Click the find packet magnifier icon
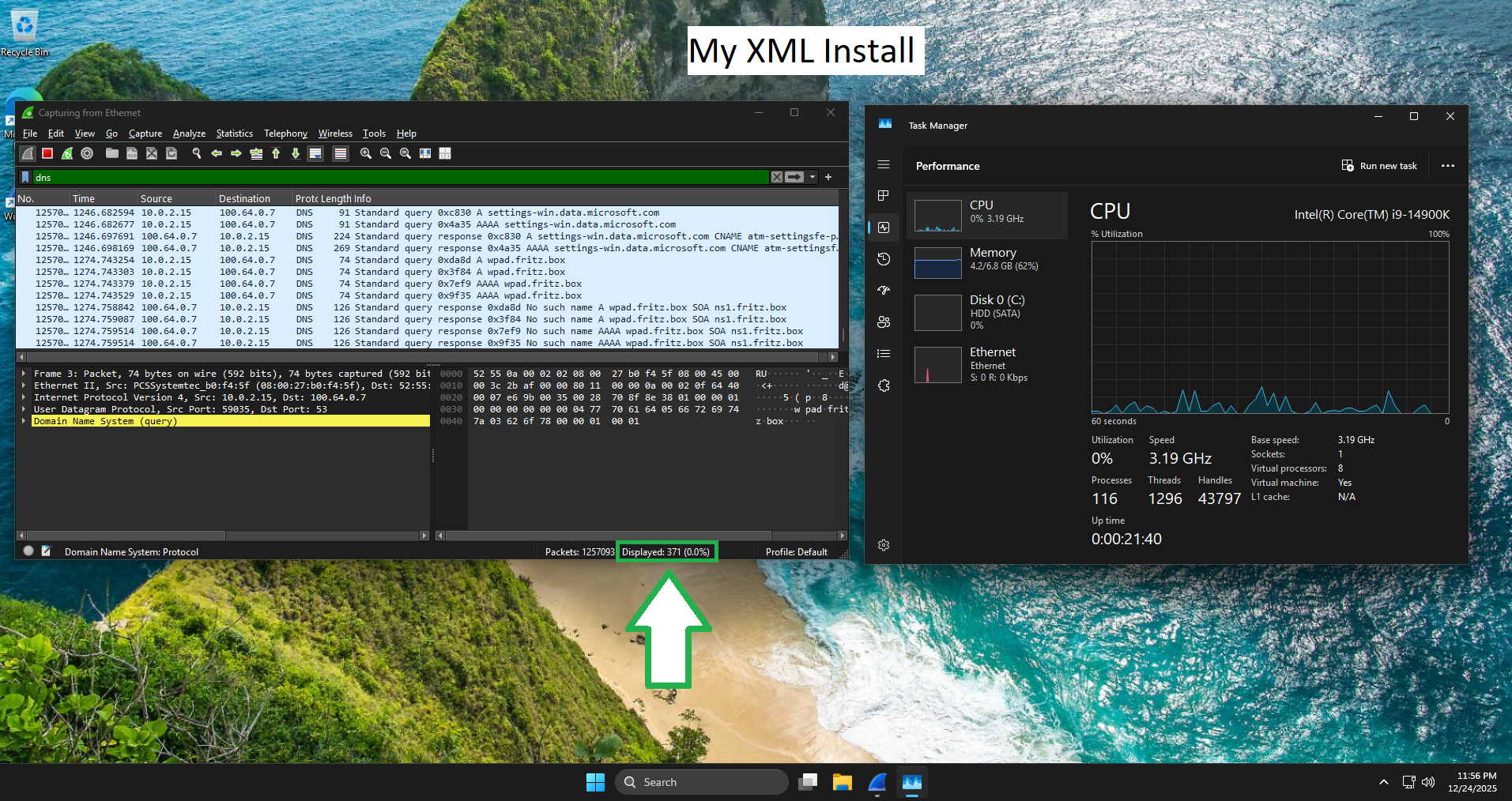The width and height of the screenshot is (1512, 801). [x=197, y=153]
